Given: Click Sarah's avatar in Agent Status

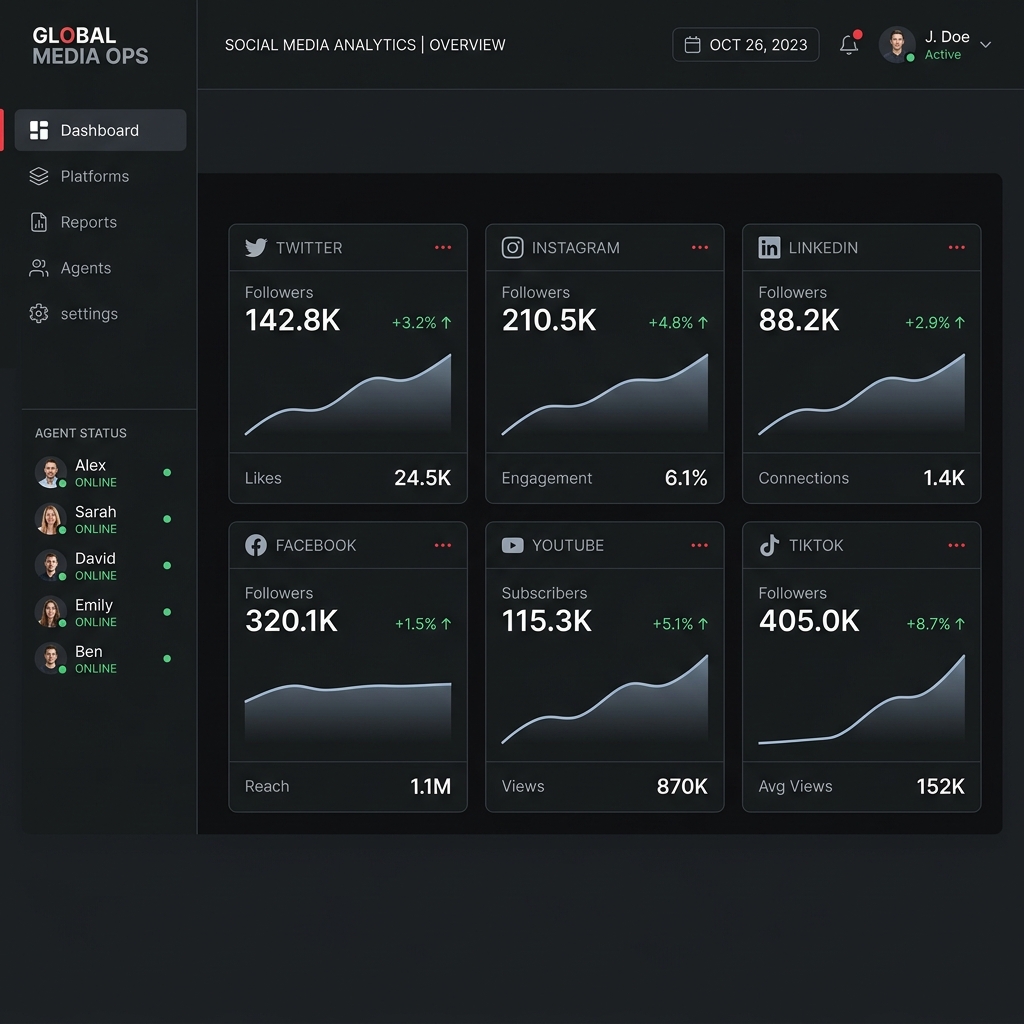Looking at the screenshot, I should click(x=50, y=519).
